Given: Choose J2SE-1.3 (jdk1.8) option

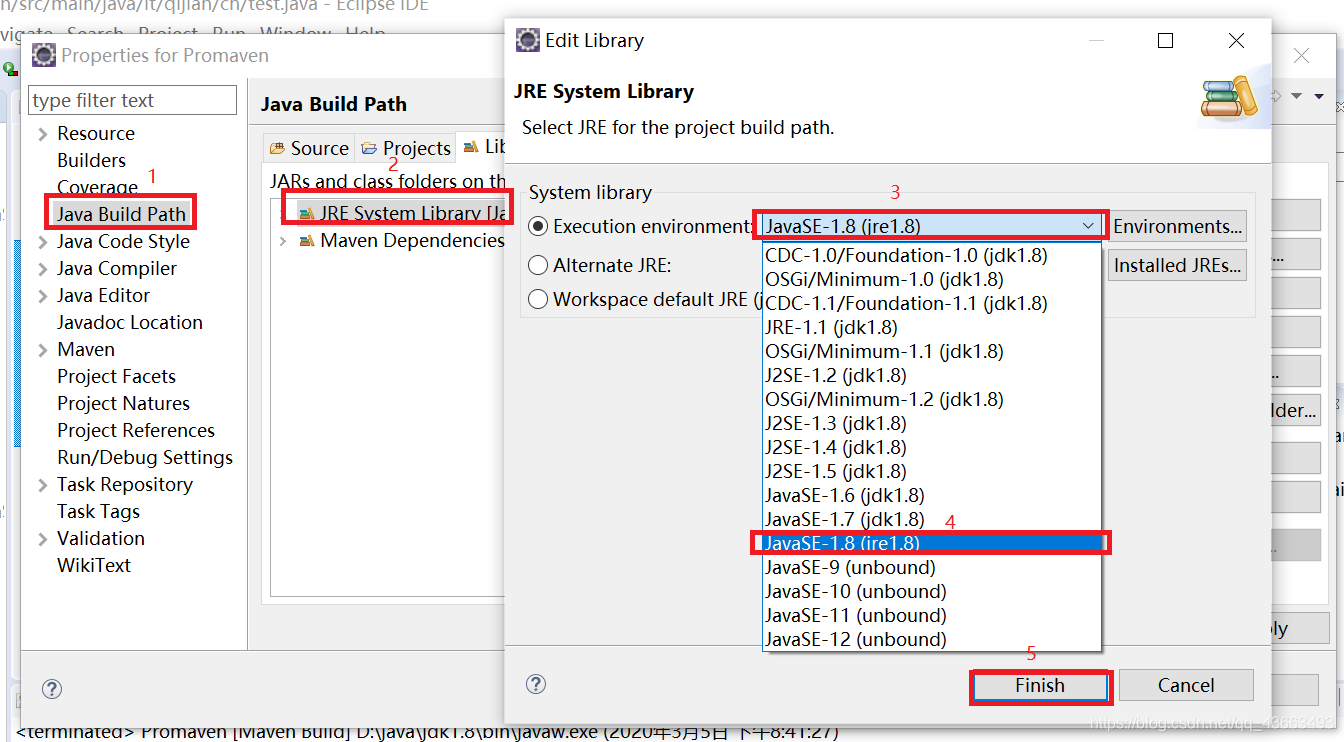Looking at the screenshot, I should (932, 423).
